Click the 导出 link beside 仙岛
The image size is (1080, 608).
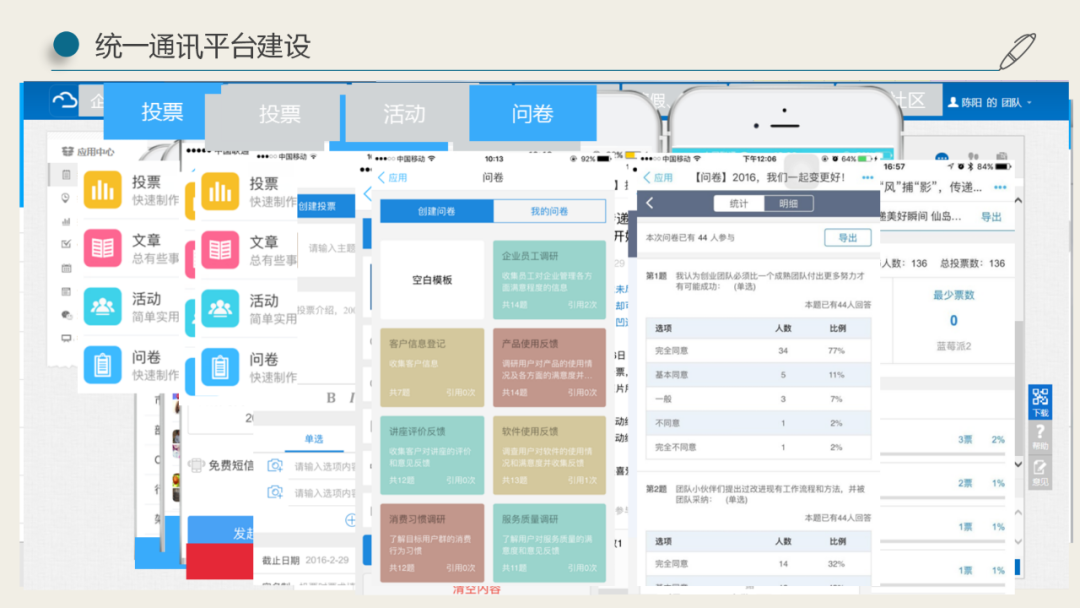click(x=990, y=217)
